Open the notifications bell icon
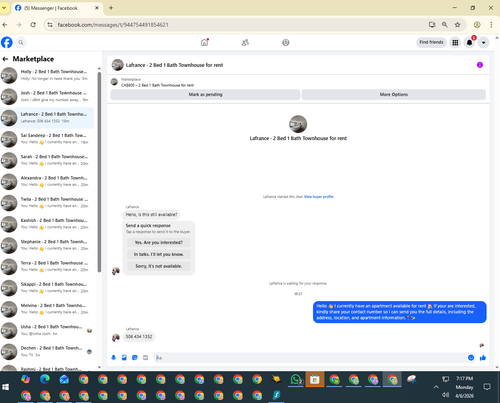The height and width of the screenshot is (403, 500). click(469, 42)
